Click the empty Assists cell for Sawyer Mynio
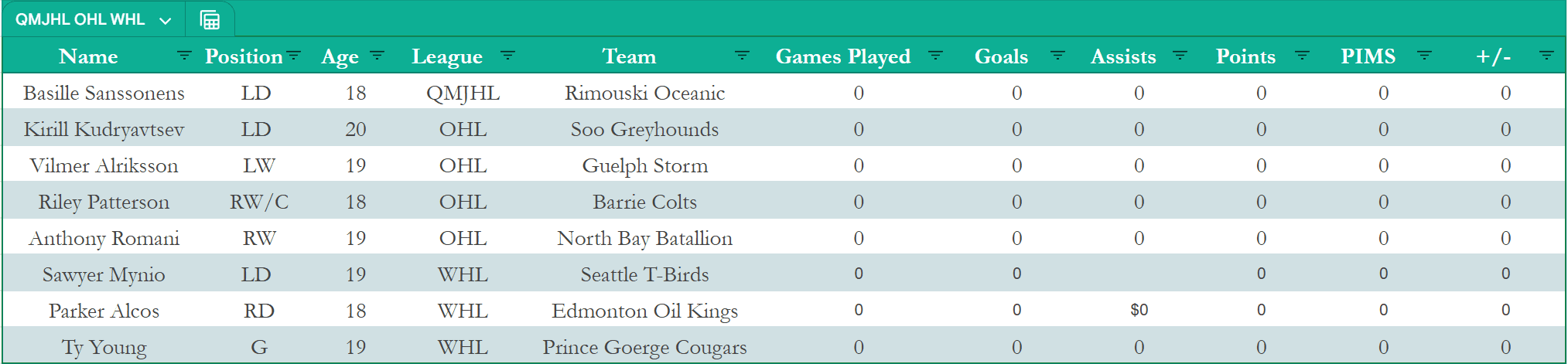The image size is (1568, 364). click(x=1139, y=274)
